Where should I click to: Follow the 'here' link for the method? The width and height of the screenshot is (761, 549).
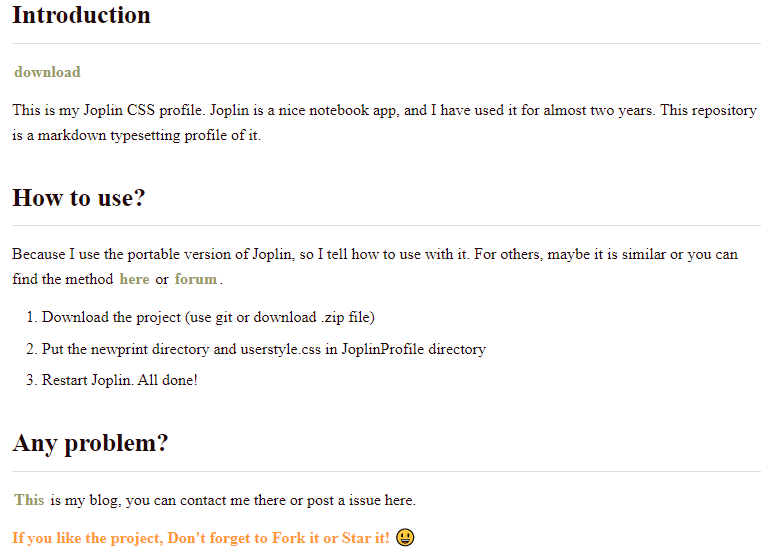pos(134,279)
